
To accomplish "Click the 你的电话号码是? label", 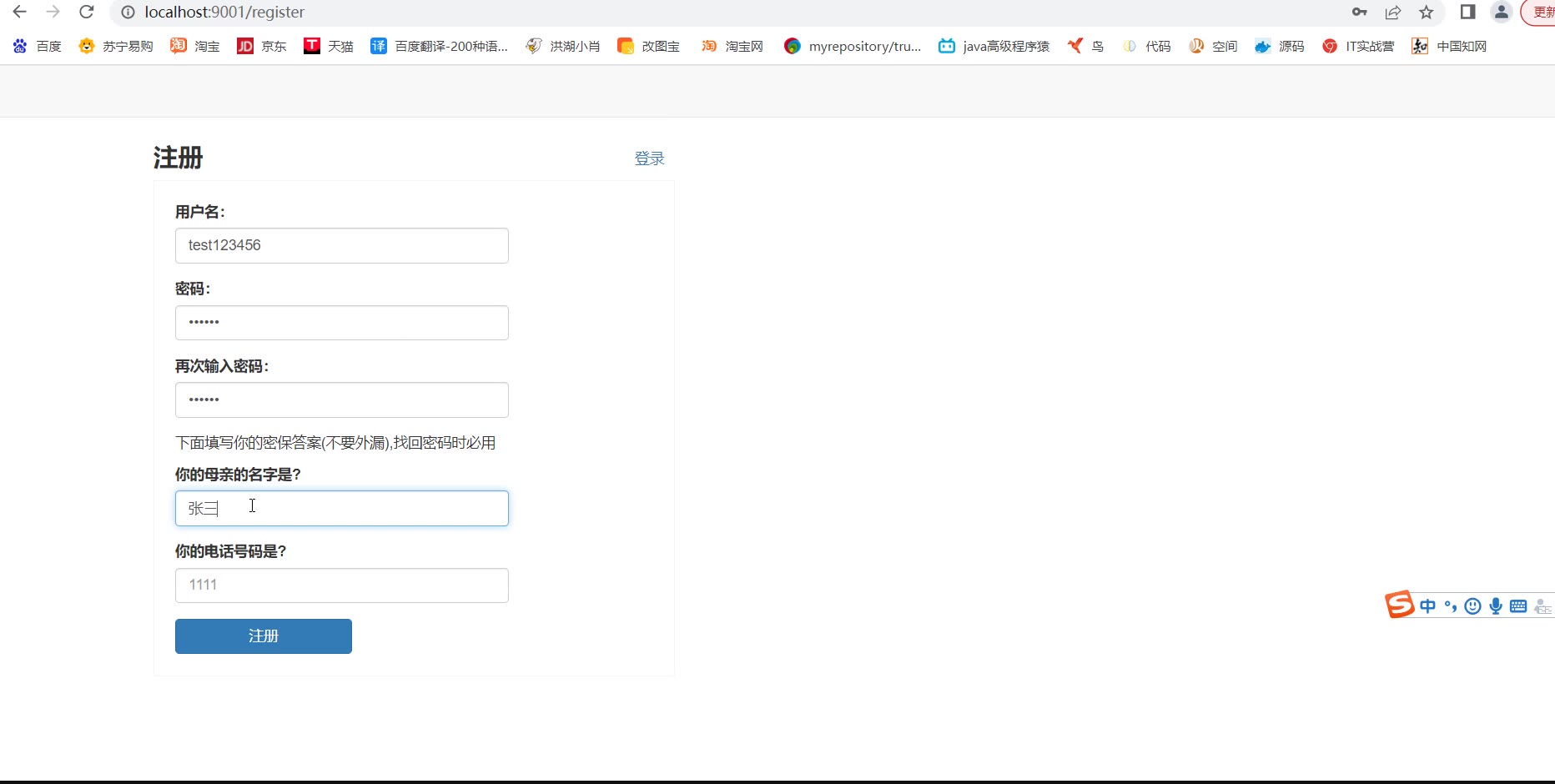I will (x=231, y=551).
